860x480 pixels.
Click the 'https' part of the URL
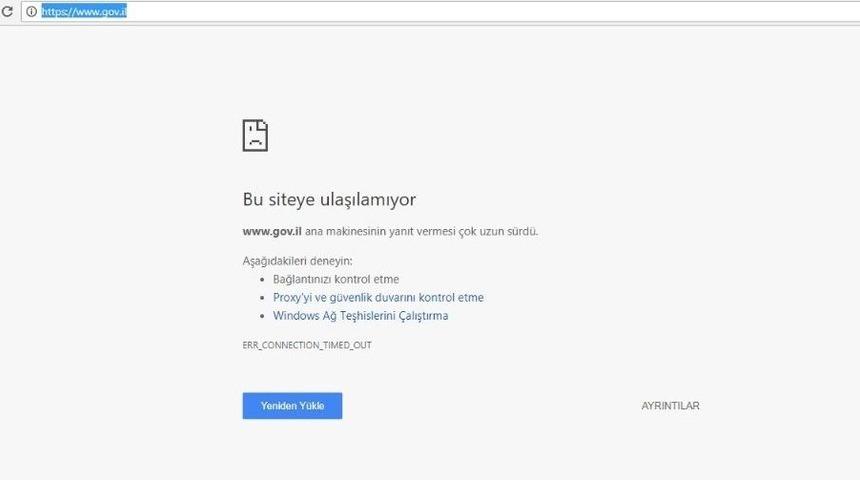[x=54, y=12]
